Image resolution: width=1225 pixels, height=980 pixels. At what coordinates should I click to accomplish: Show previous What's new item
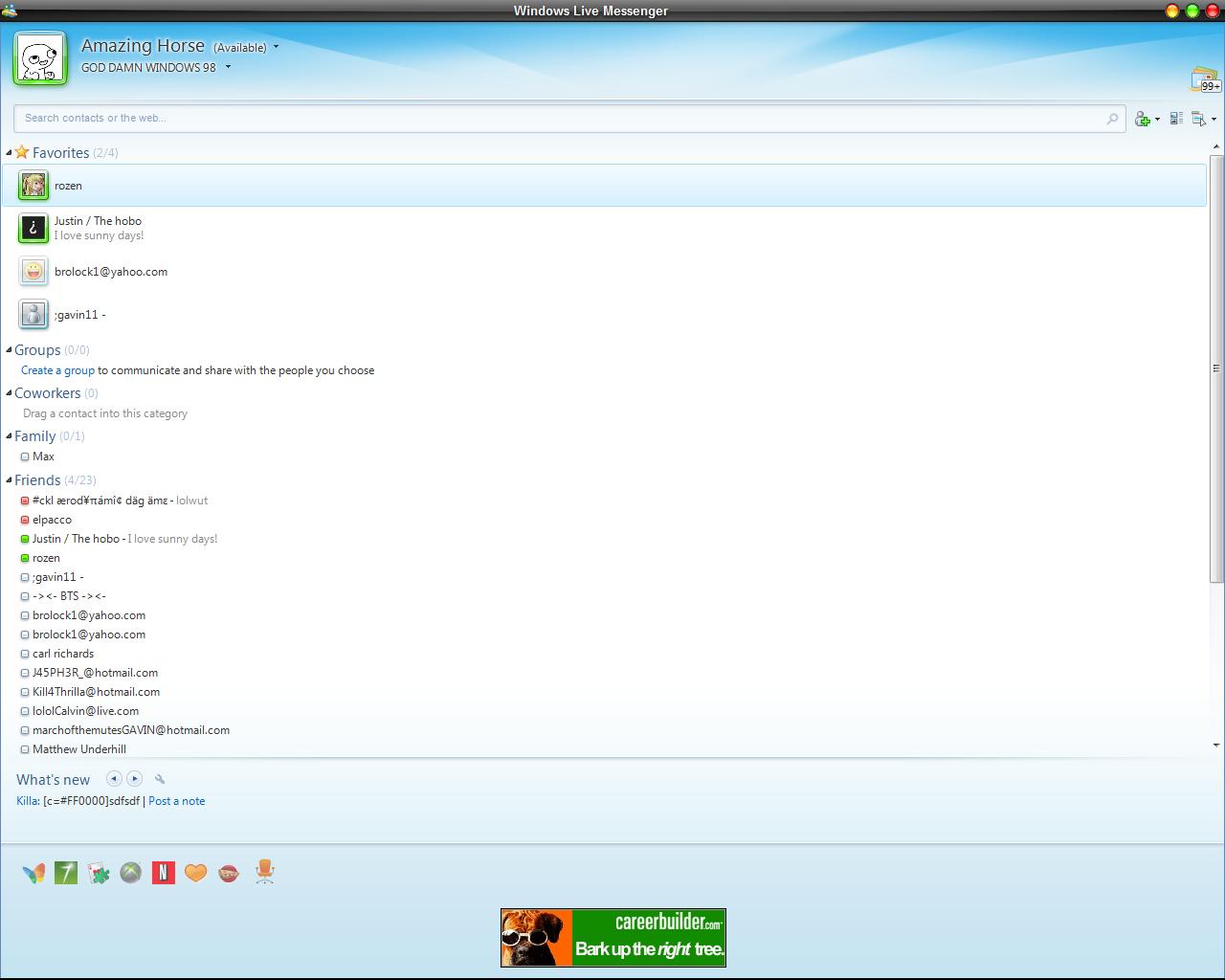tap(114, 779)
